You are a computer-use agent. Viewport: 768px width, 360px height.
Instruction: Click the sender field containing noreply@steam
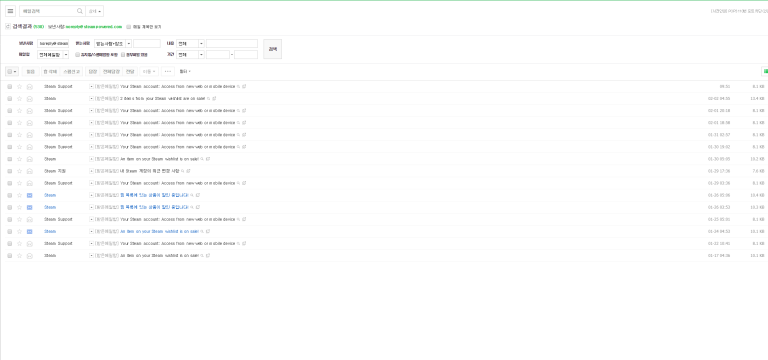coord(53,44)
